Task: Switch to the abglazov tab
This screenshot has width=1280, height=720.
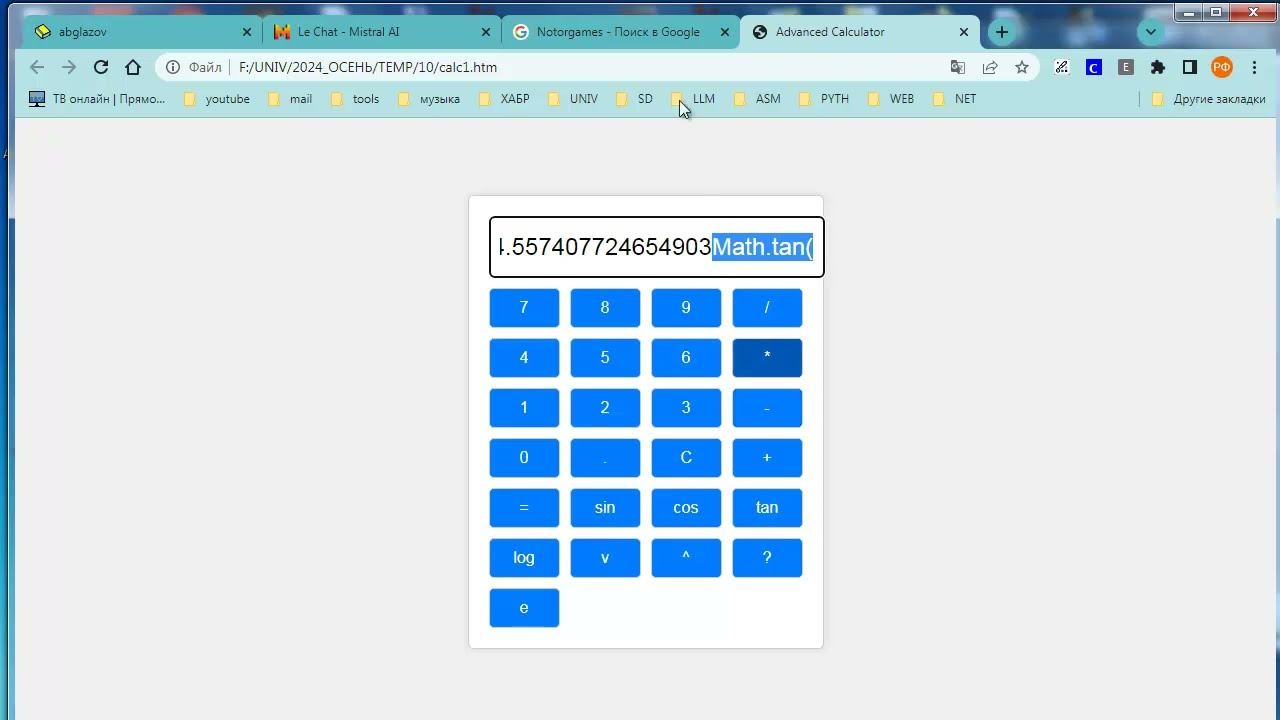Action: [x=143, y=32]
